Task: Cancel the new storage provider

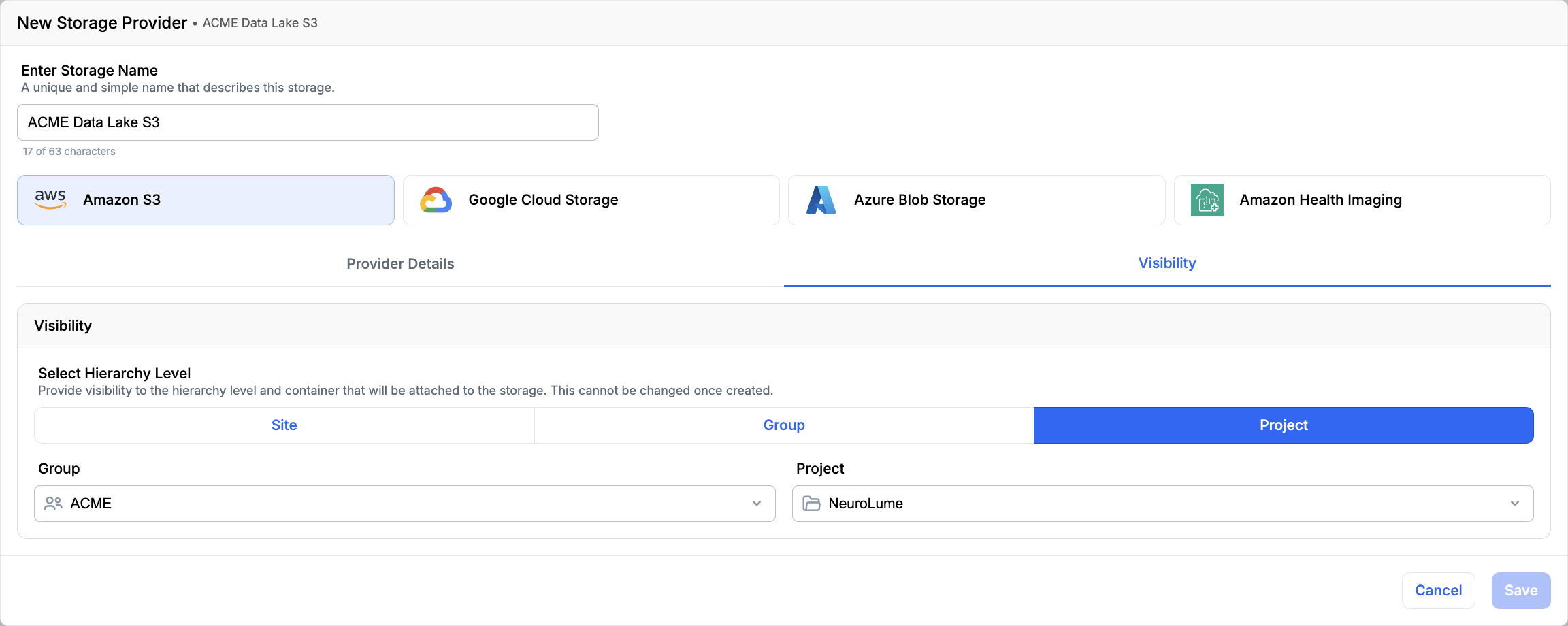Action: 1439,591
